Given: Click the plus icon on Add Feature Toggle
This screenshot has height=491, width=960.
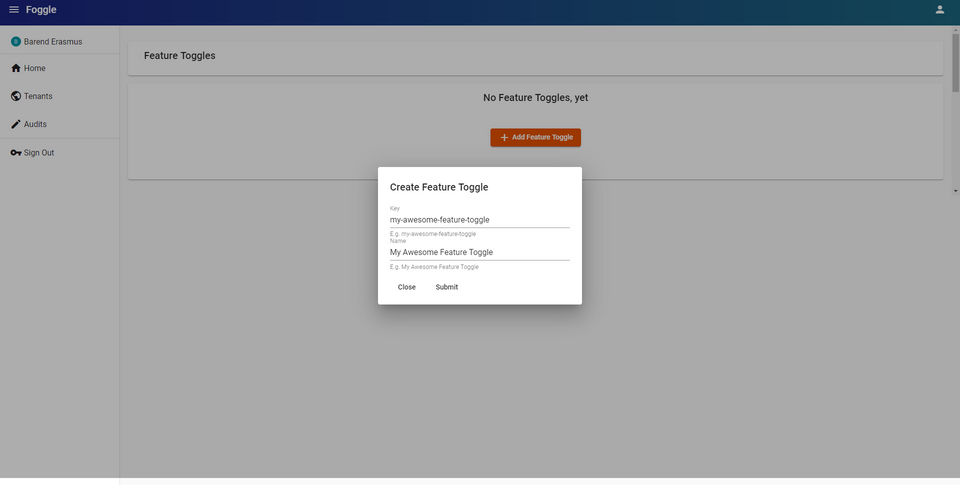Looking at the screenshot, I should click(x=504, y=138).
